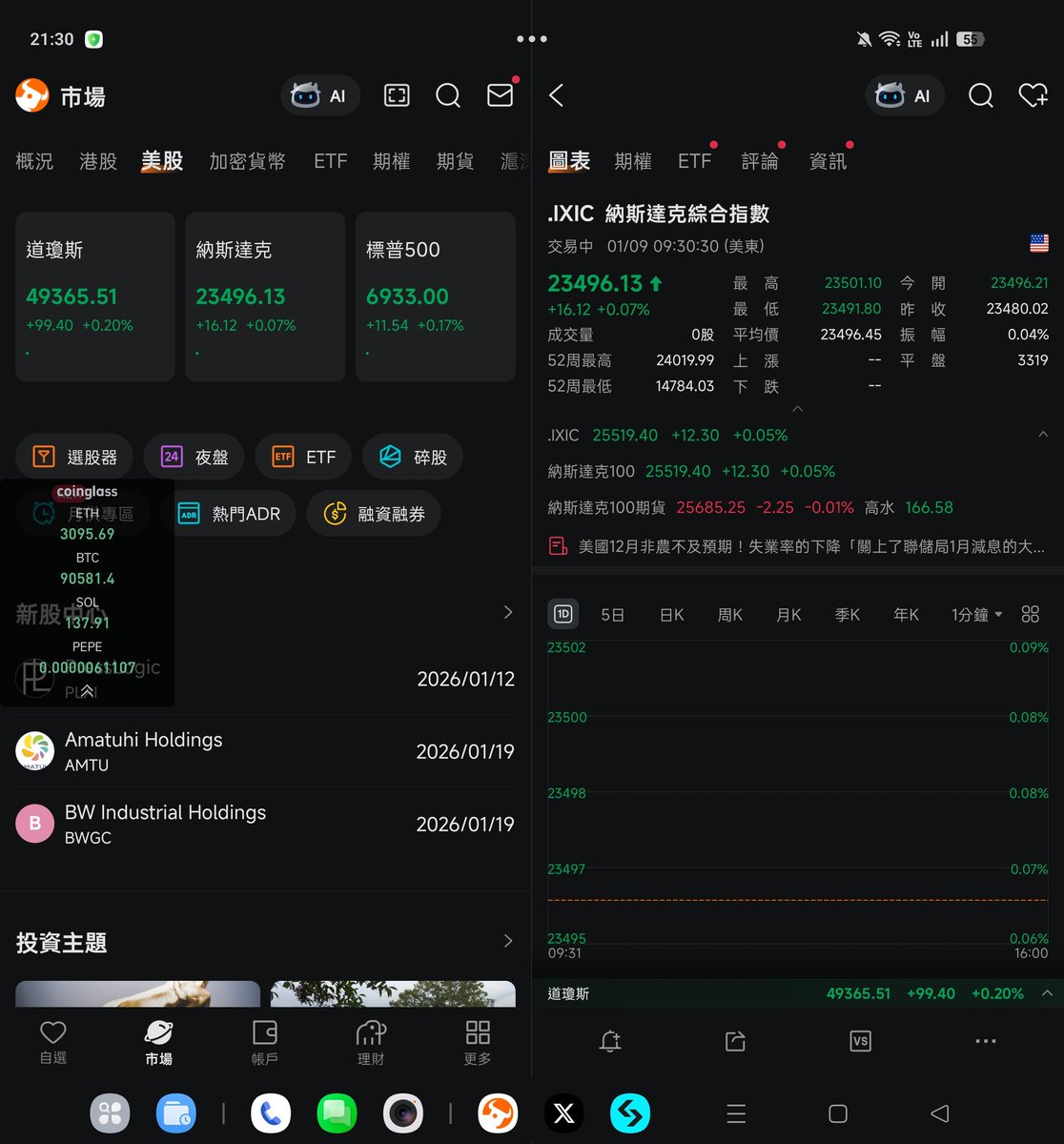Launch the Phone app from dock
The width and height of the screenshot is (1064, 1144).
click(x=271, y=1113)
